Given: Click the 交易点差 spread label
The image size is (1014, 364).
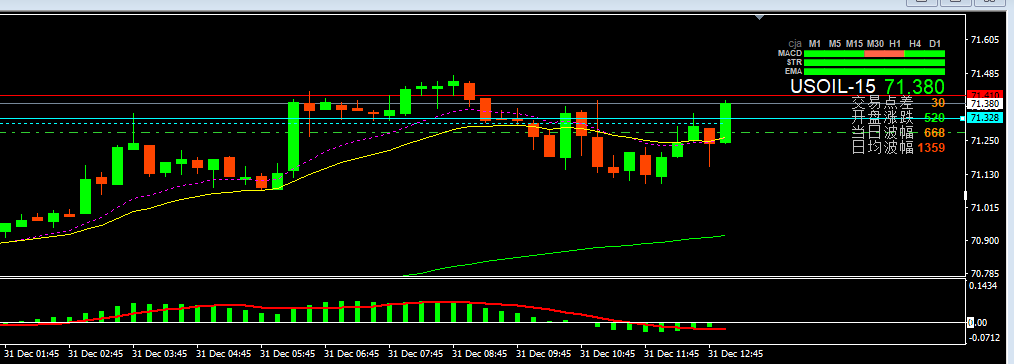Looking at the screenshot, I should (x=882, y=102).
